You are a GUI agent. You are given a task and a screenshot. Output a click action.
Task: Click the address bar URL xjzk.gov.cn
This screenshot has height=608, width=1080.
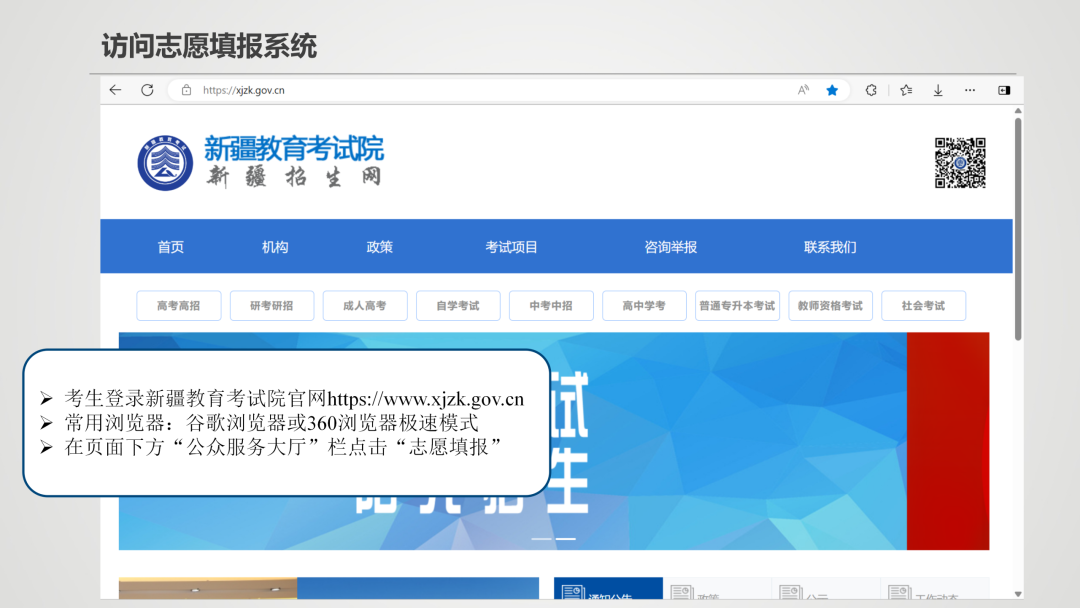(x=243, y=90)
